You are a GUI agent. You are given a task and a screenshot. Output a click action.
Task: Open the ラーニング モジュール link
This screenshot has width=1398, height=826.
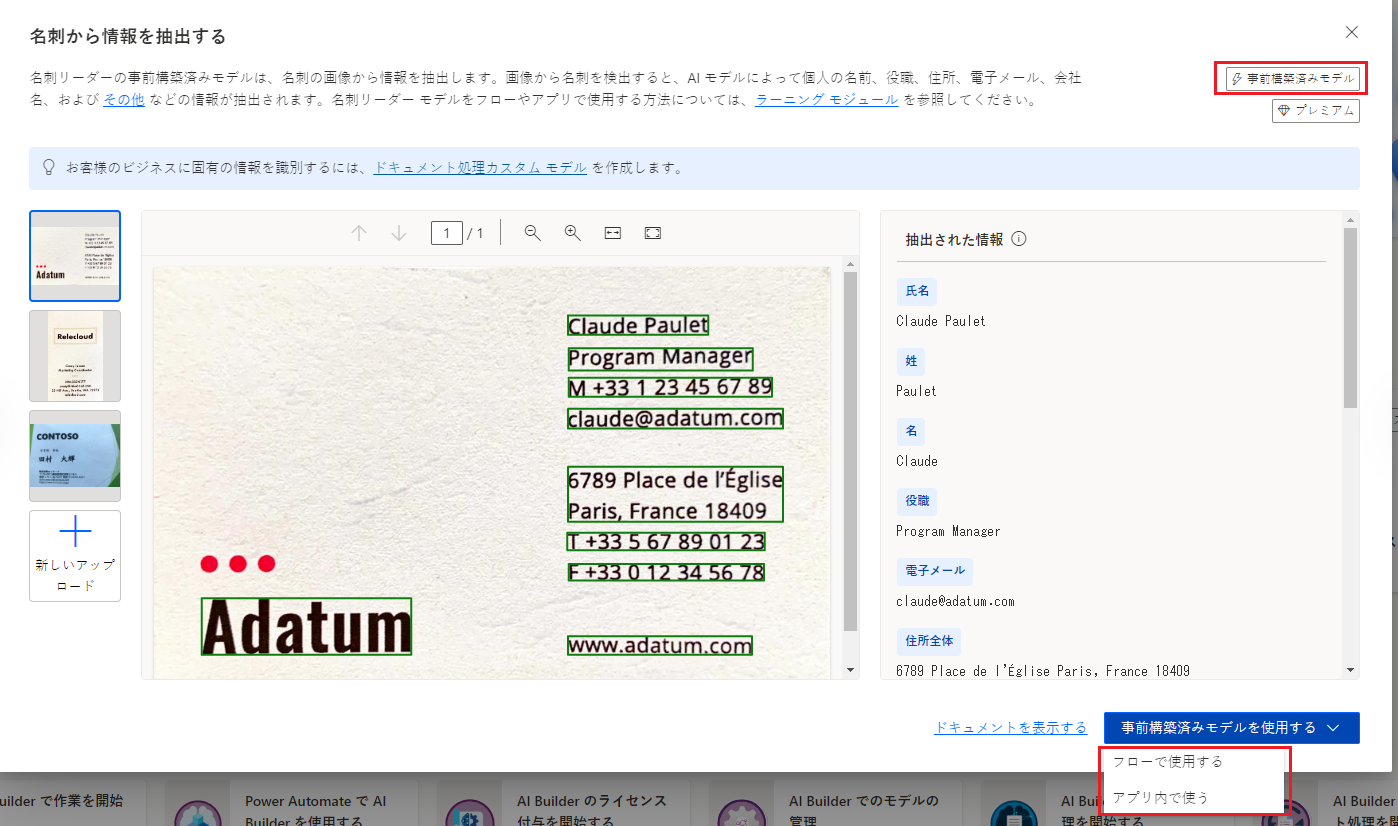click(827, 100)
